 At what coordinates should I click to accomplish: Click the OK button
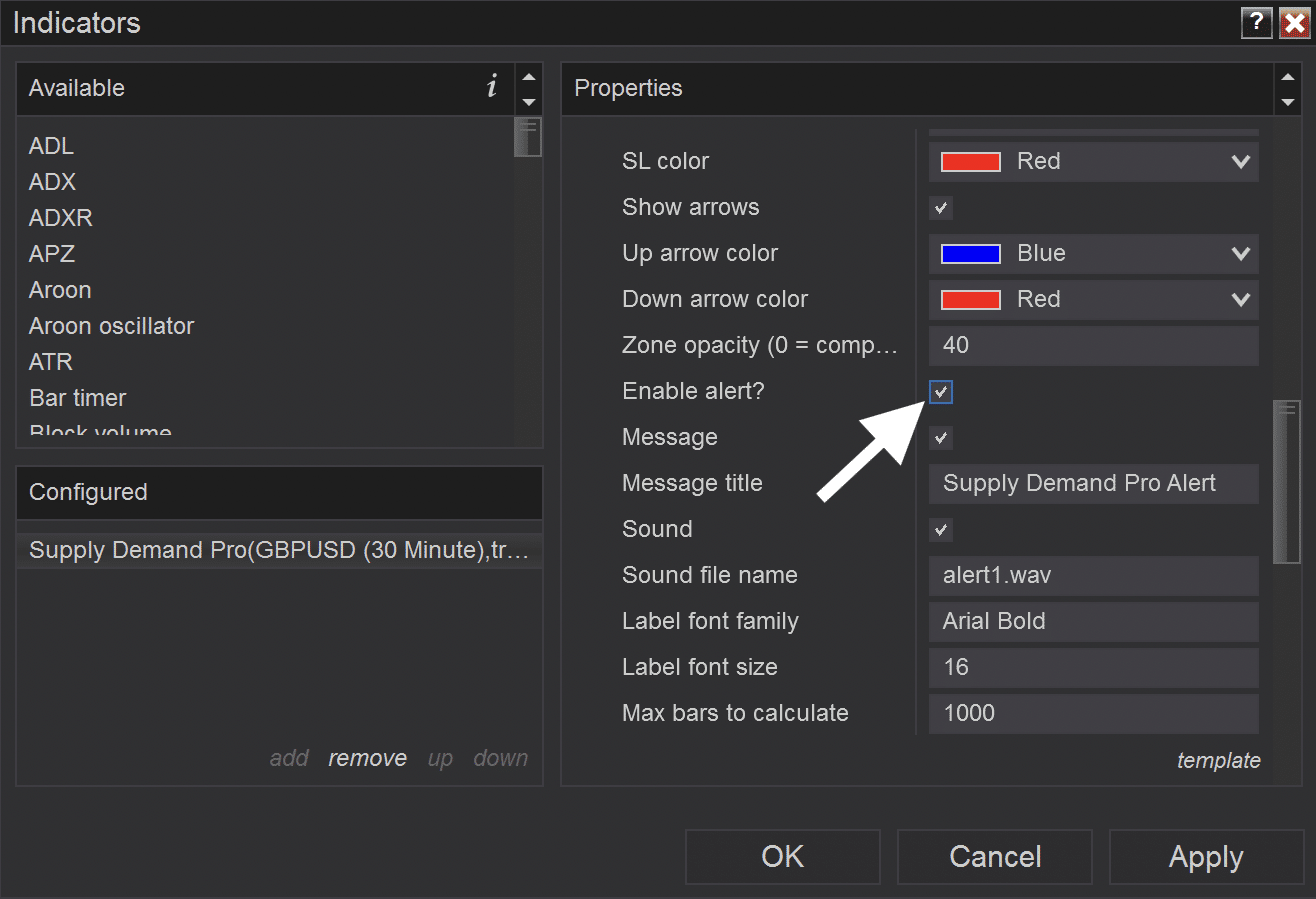coord(783,857)
